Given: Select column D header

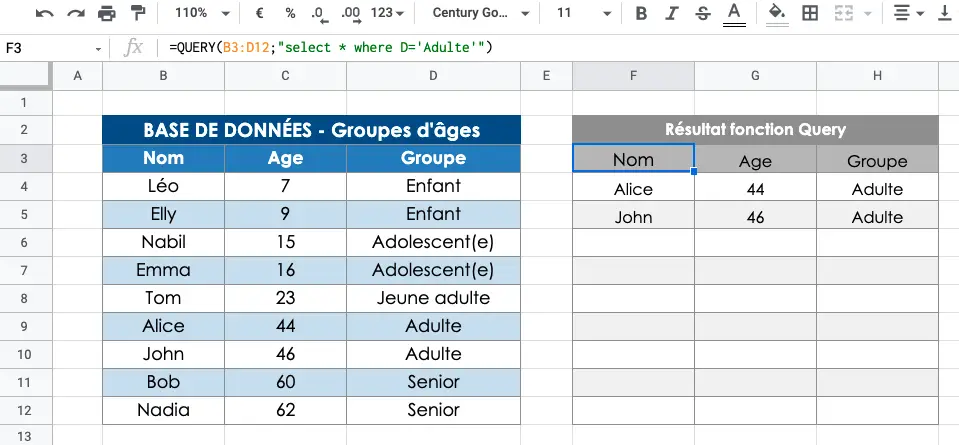Looking at the screenshot, I should click(x=433, y=76).
